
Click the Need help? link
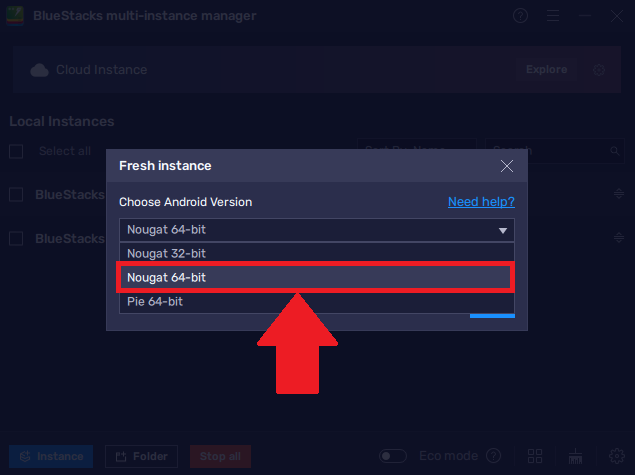481,202
